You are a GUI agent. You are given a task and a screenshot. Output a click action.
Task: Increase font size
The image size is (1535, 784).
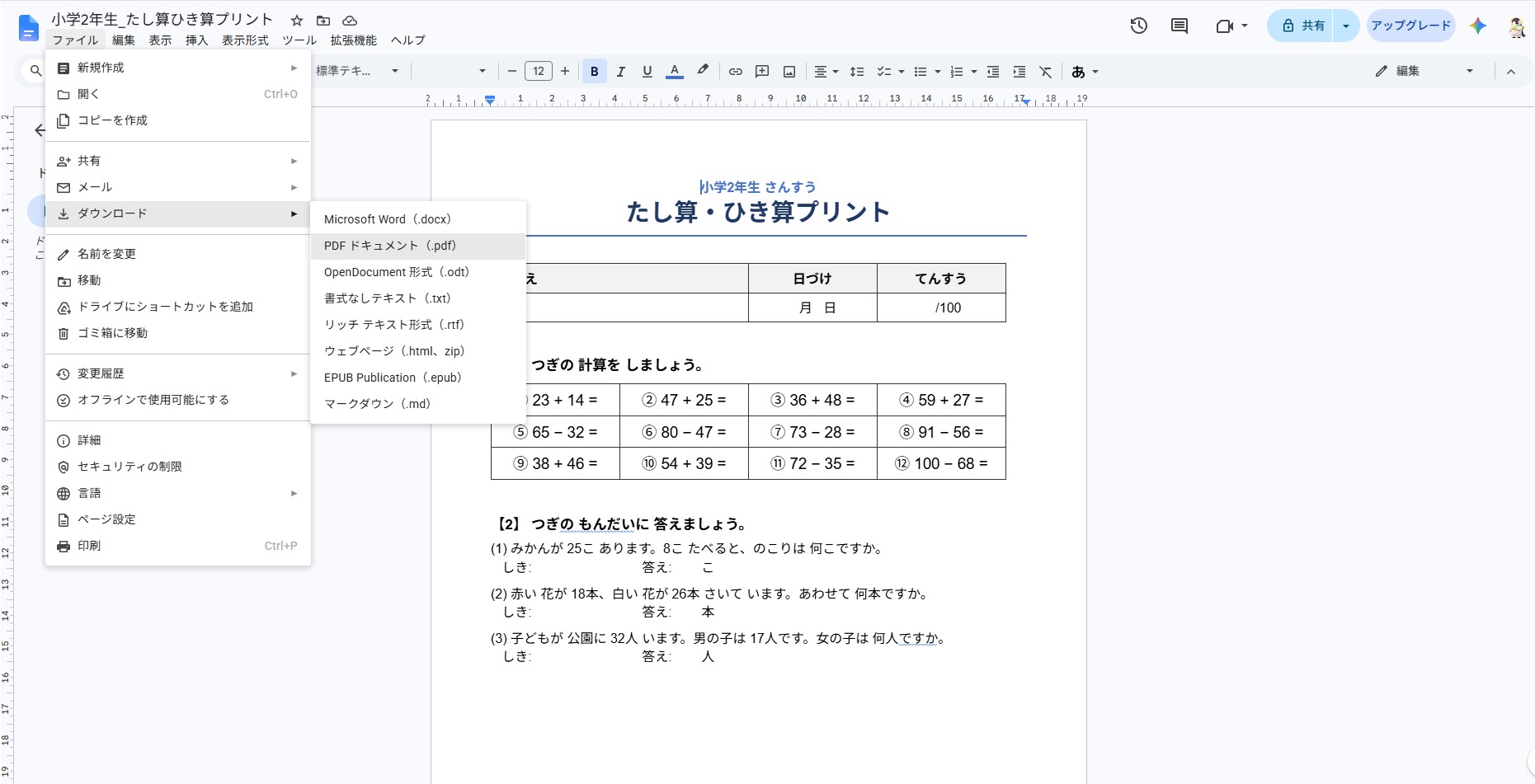(565, 72)
